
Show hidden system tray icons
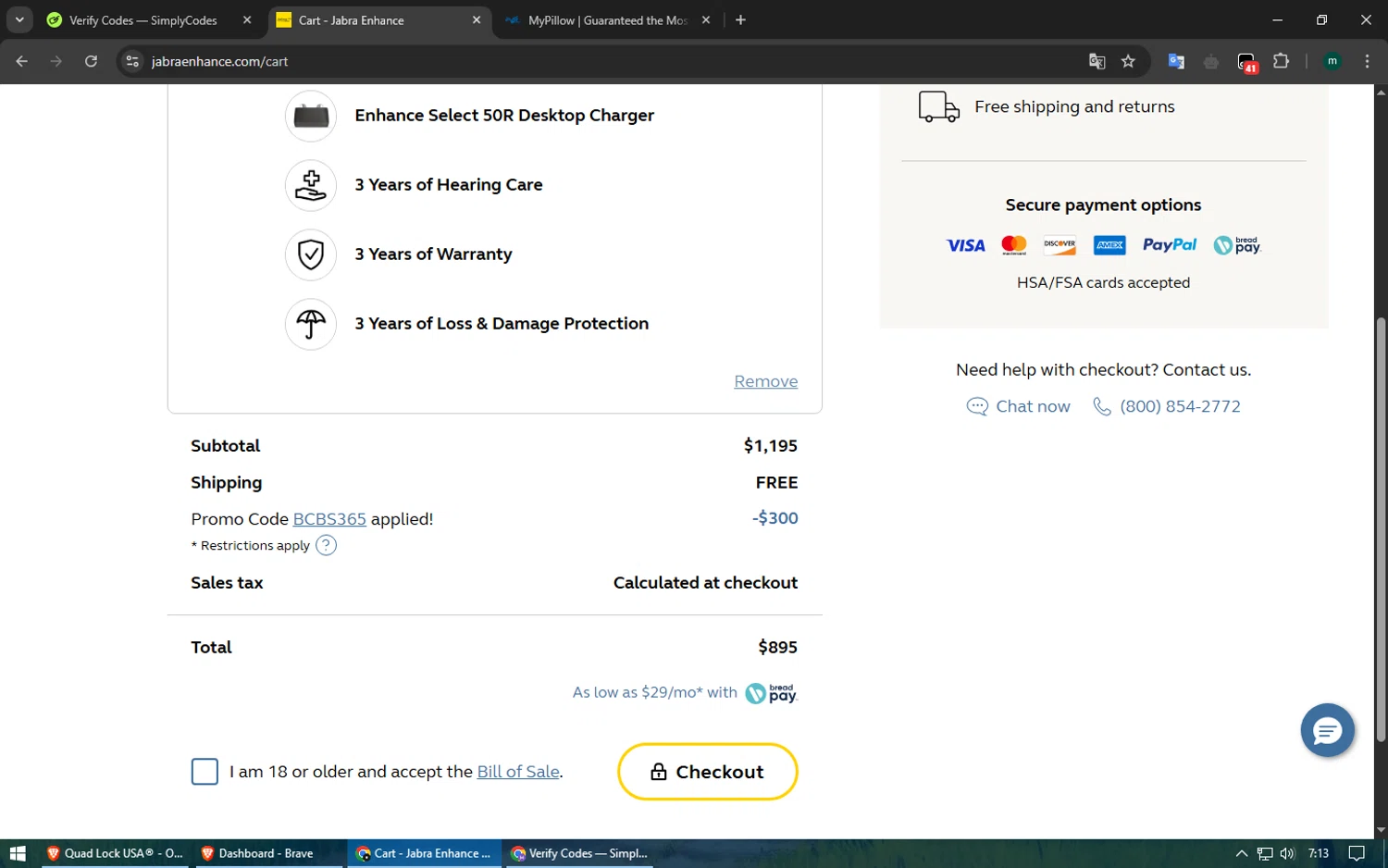click(1242, 853)
